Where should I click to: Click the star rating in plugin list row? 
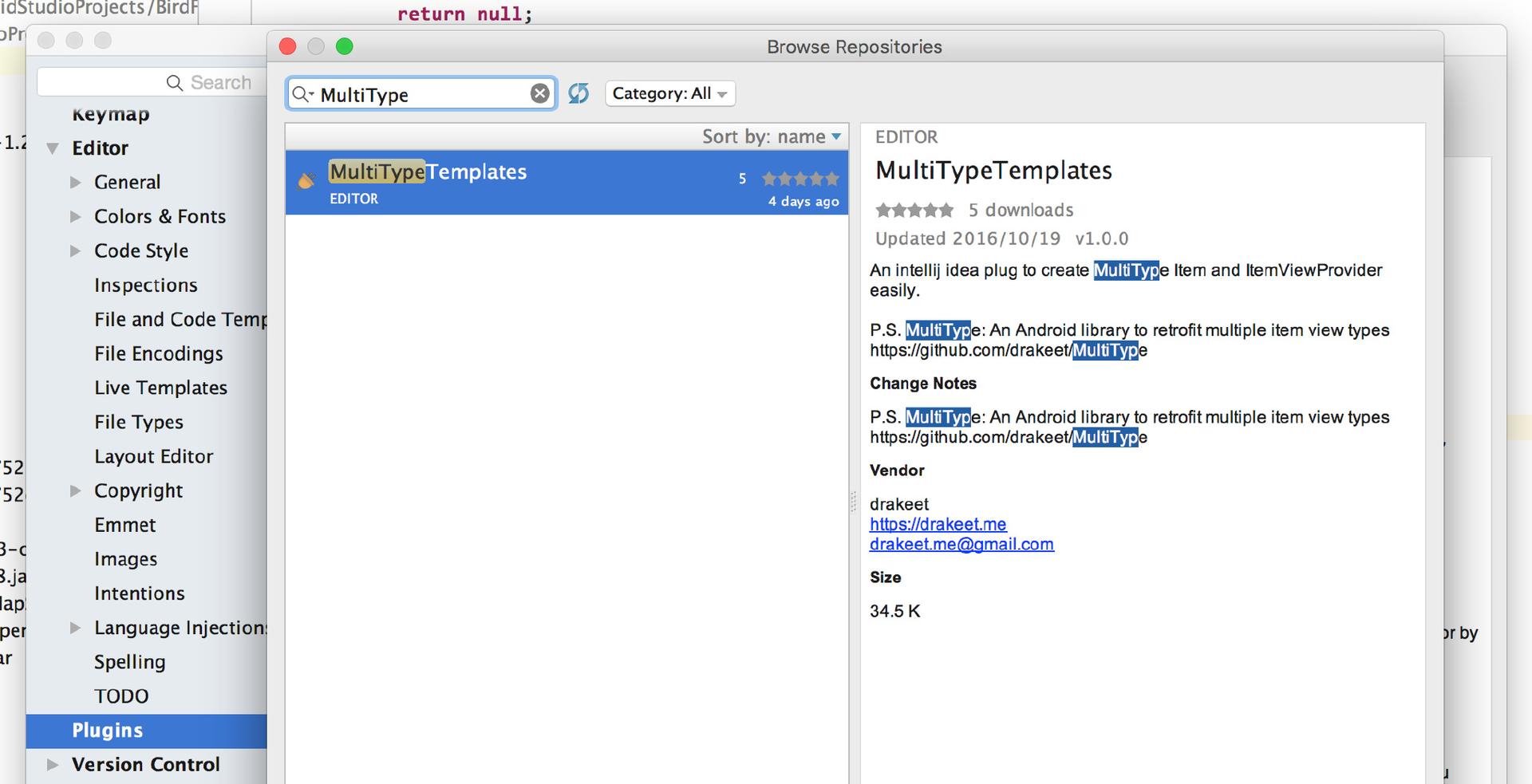(x=800, y=179)
